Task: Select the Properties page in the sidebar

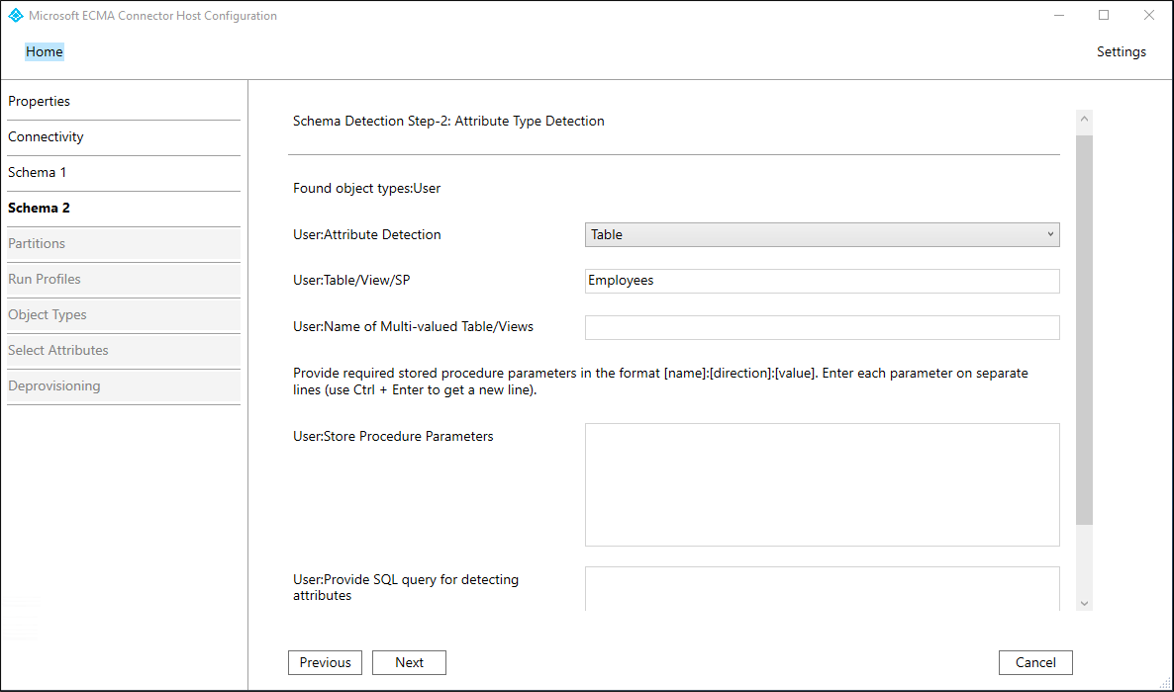Action: (x=39, y=101)
